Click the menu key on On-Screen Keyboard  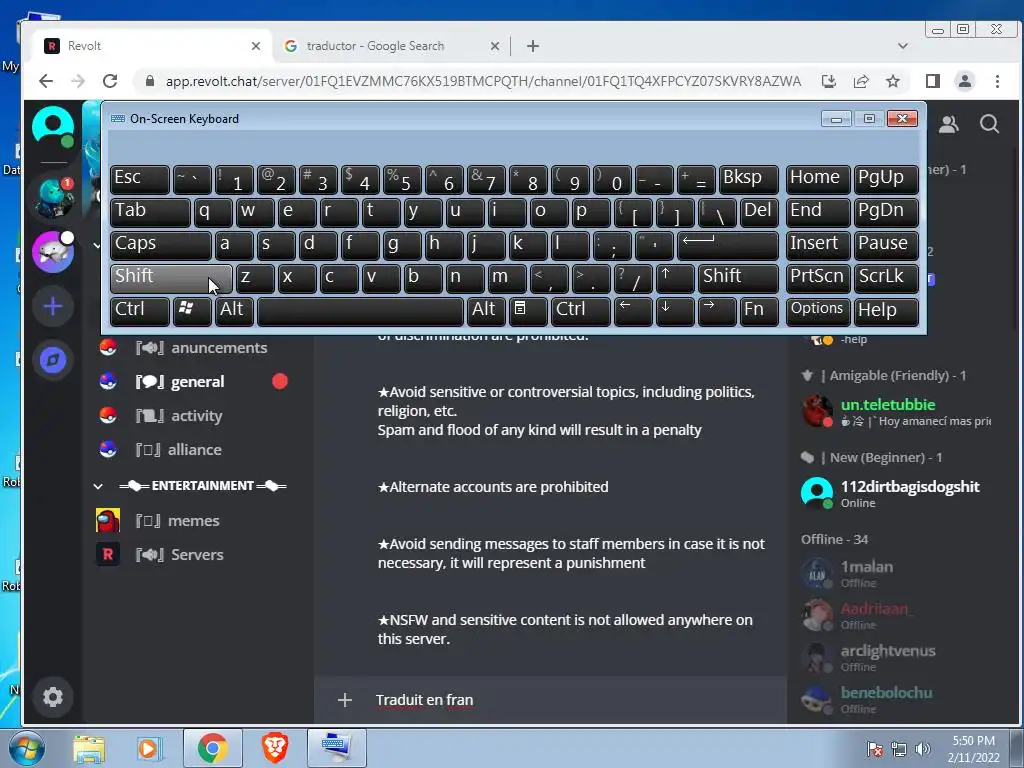tap(528, 310)
